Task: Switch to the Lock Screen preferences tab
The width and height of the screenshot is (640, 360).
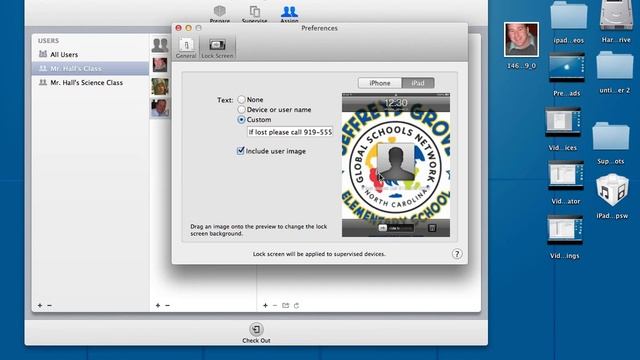Action: click(x=217, y=49)
